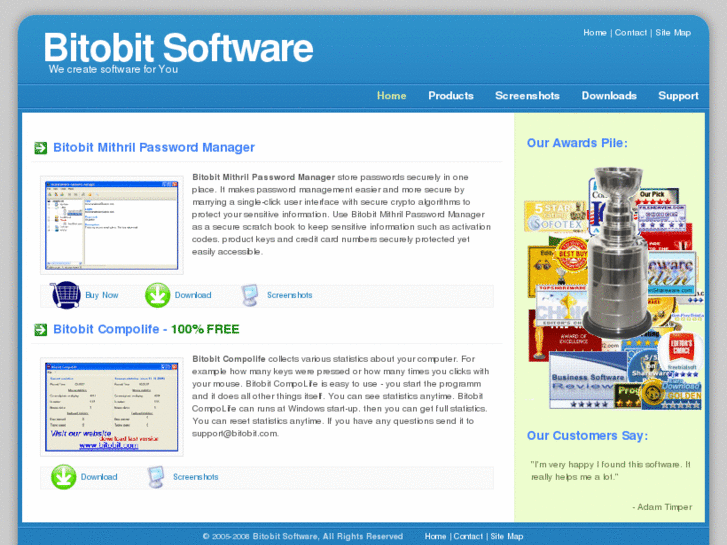Click Home link in top-right header

tap(595, 32)
